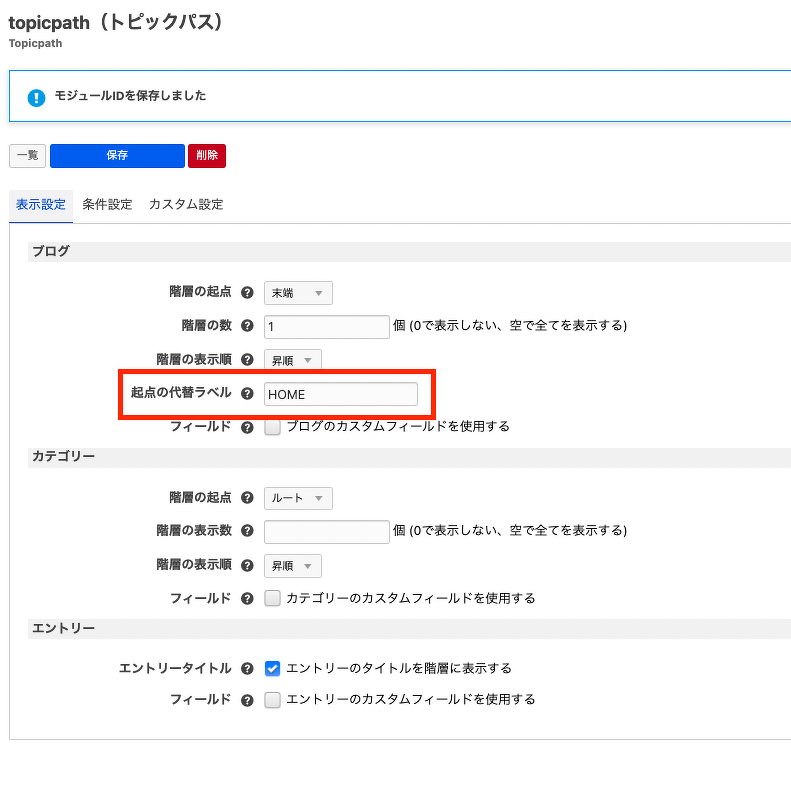Enable ブログのカスタムフィールドを使用する checkbox
The height and width of the screenshot is (785, 791).
click(272, 427)
